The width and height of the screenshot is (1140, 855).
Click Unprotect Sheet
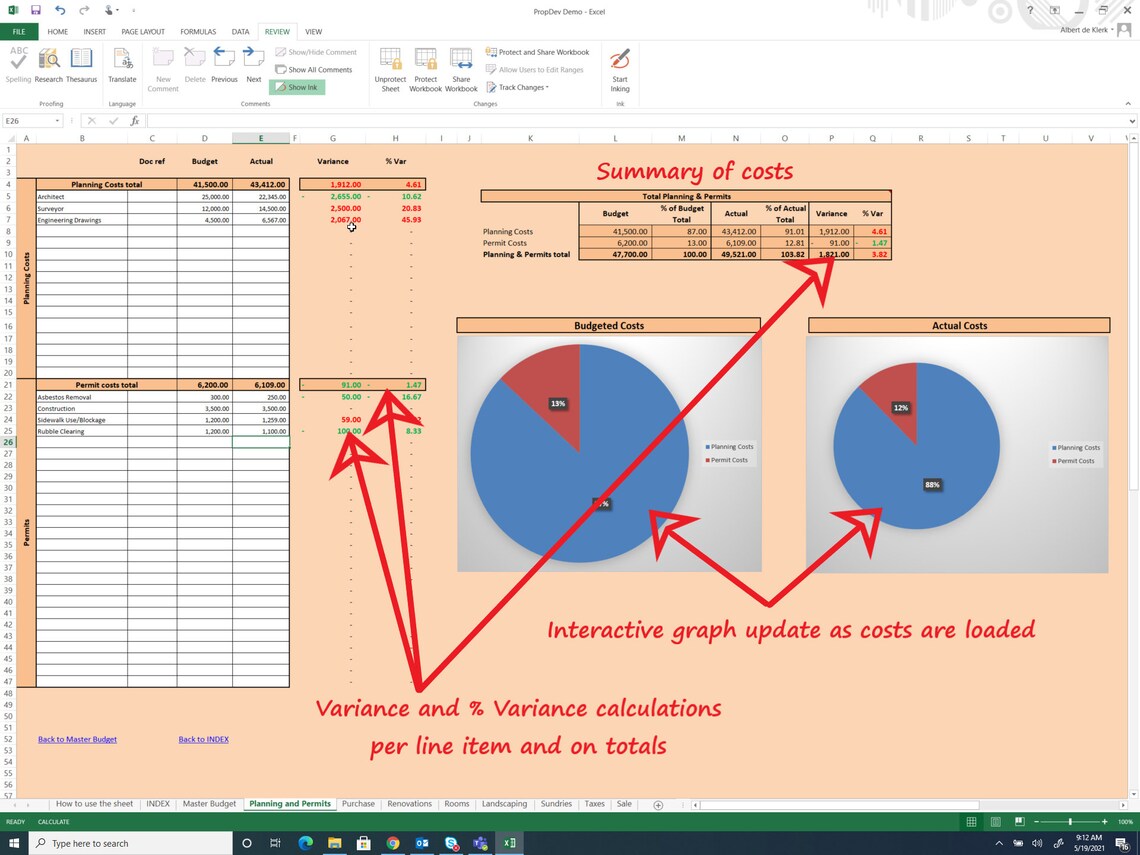coord(390,69)
